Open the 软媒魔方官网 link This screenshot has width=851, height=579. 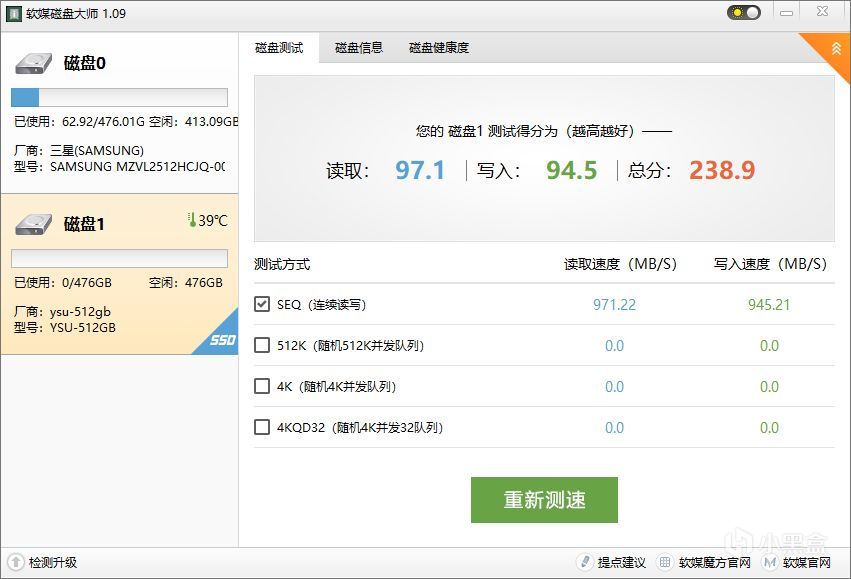(x=714, y=563)
